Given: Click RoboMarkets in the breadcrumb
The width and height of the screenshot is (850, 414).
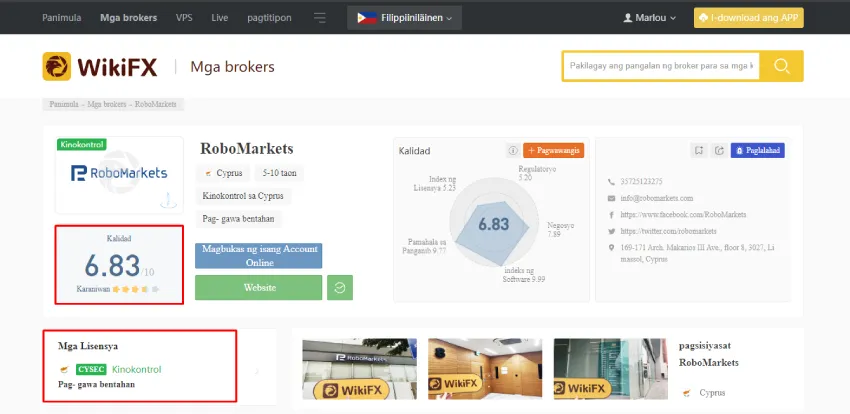Looking at the screenshot, I should [156, 104].
